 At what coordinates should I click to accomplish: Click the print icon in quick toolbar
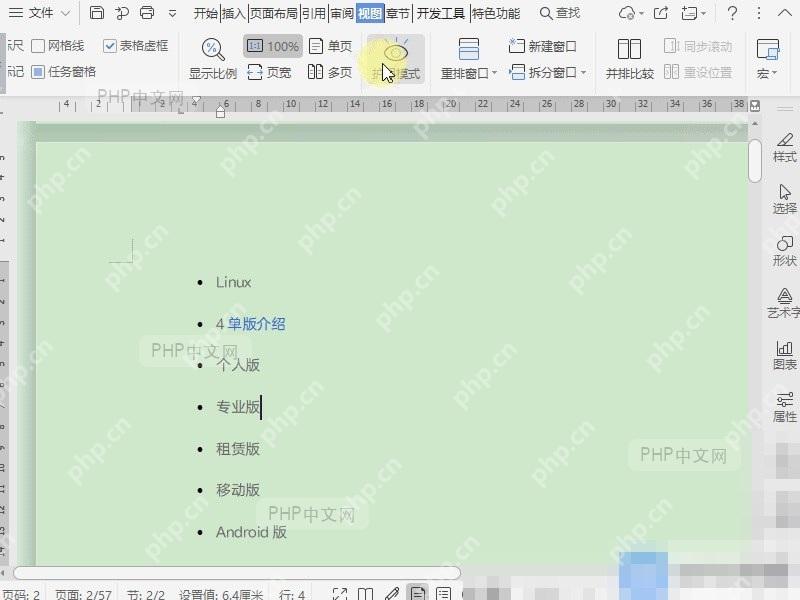pos(147,13)
